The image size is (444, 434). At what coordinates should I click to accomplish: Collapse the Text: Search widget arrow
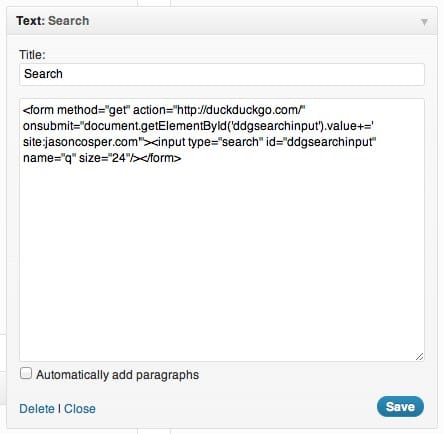[424, 22]
